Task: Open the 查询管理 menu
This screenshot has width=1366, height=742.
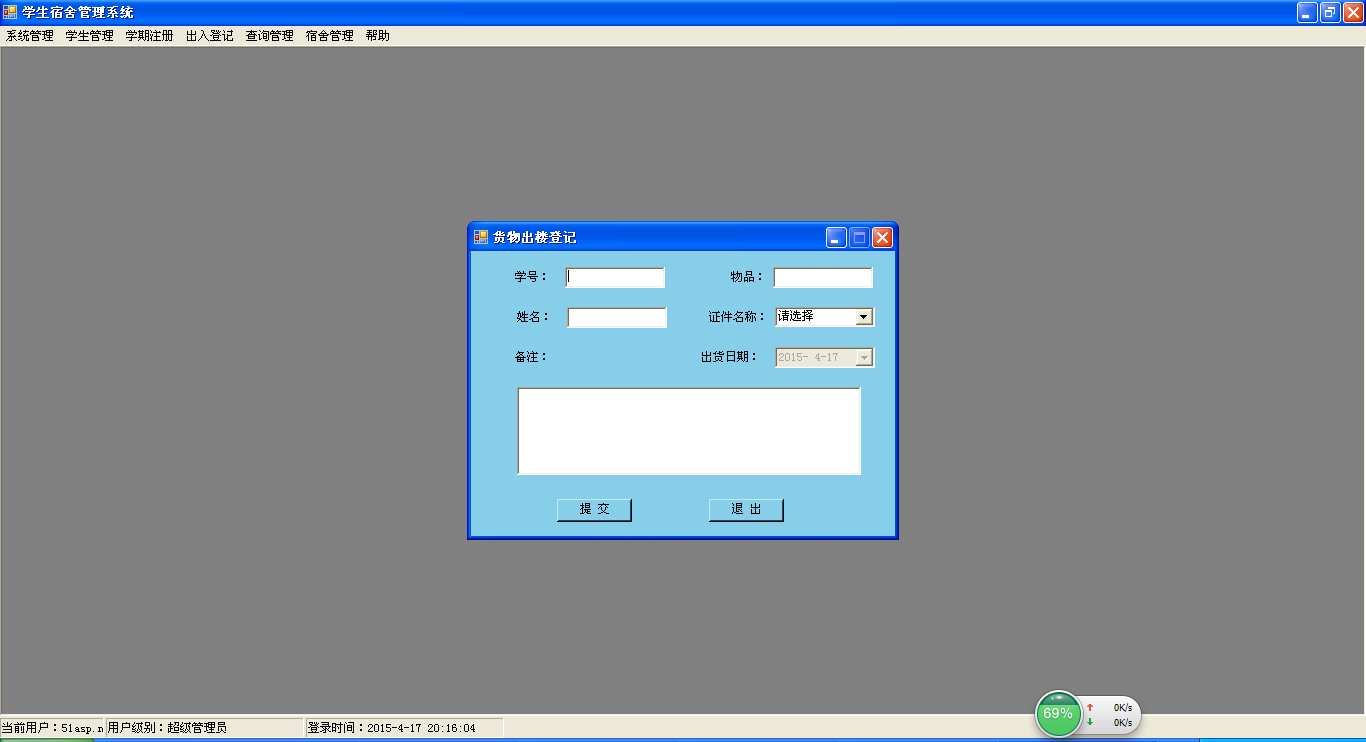Action: tap(270, 36)
